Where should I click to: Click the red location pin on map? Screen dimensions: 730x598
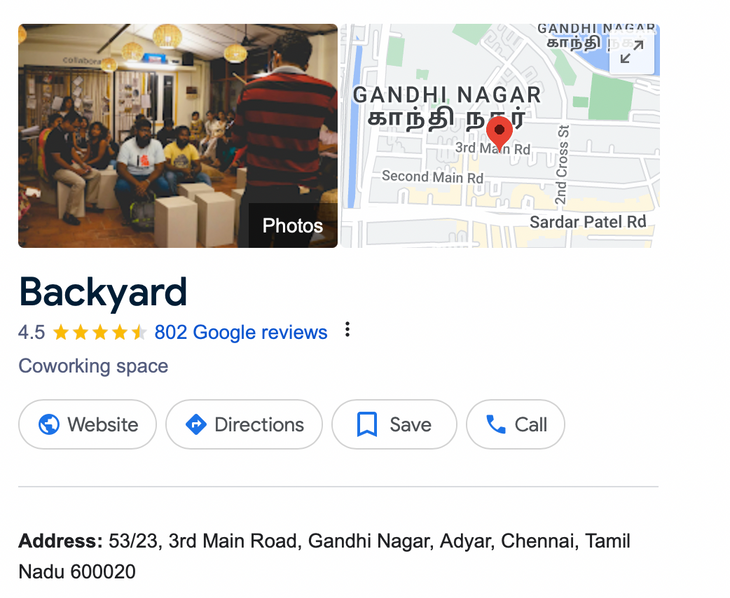(x=499, y=134)
